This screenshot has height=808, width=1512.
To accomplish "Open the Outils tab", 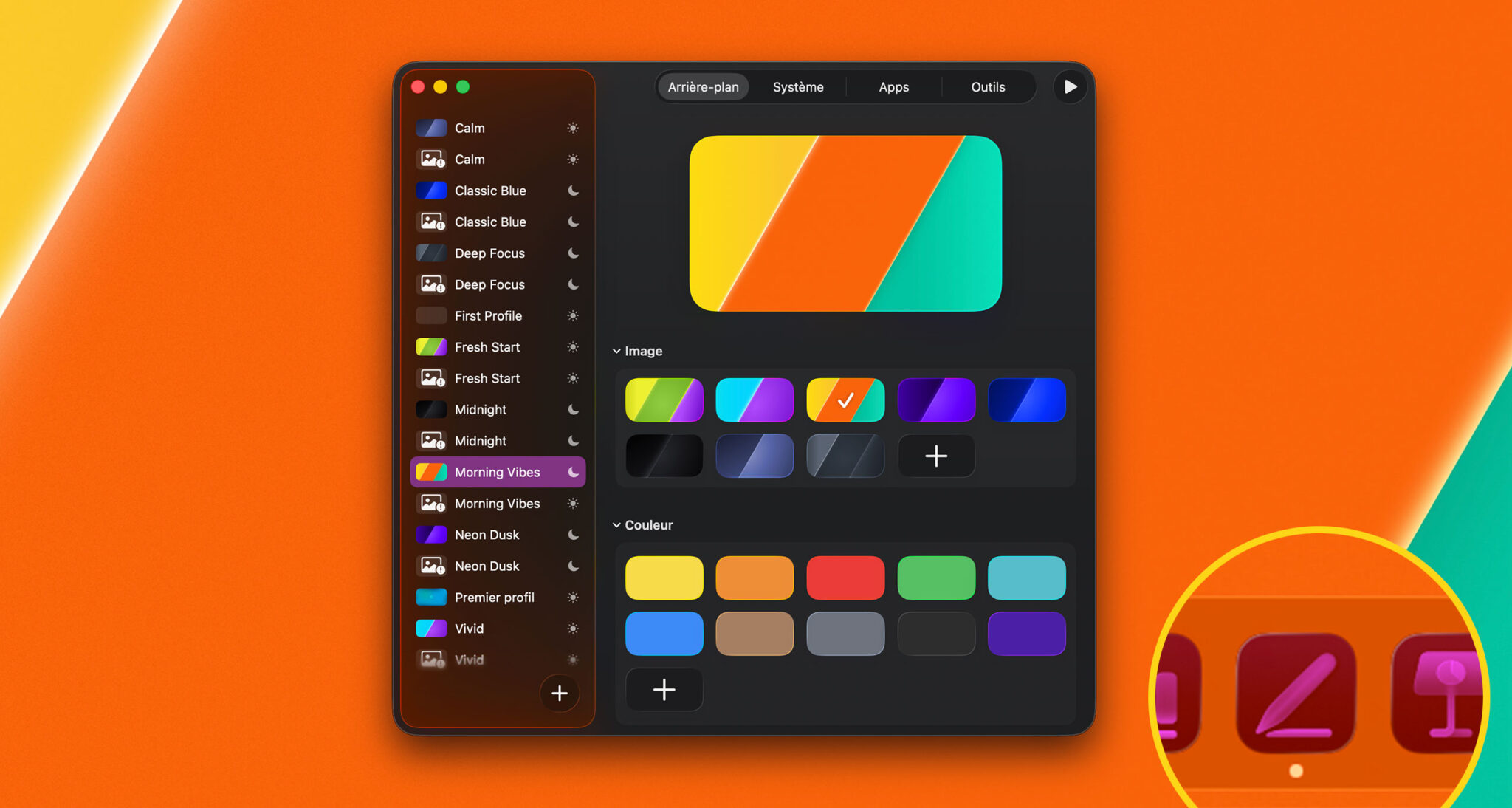I will pyautogui.click(x=987, y=86).
